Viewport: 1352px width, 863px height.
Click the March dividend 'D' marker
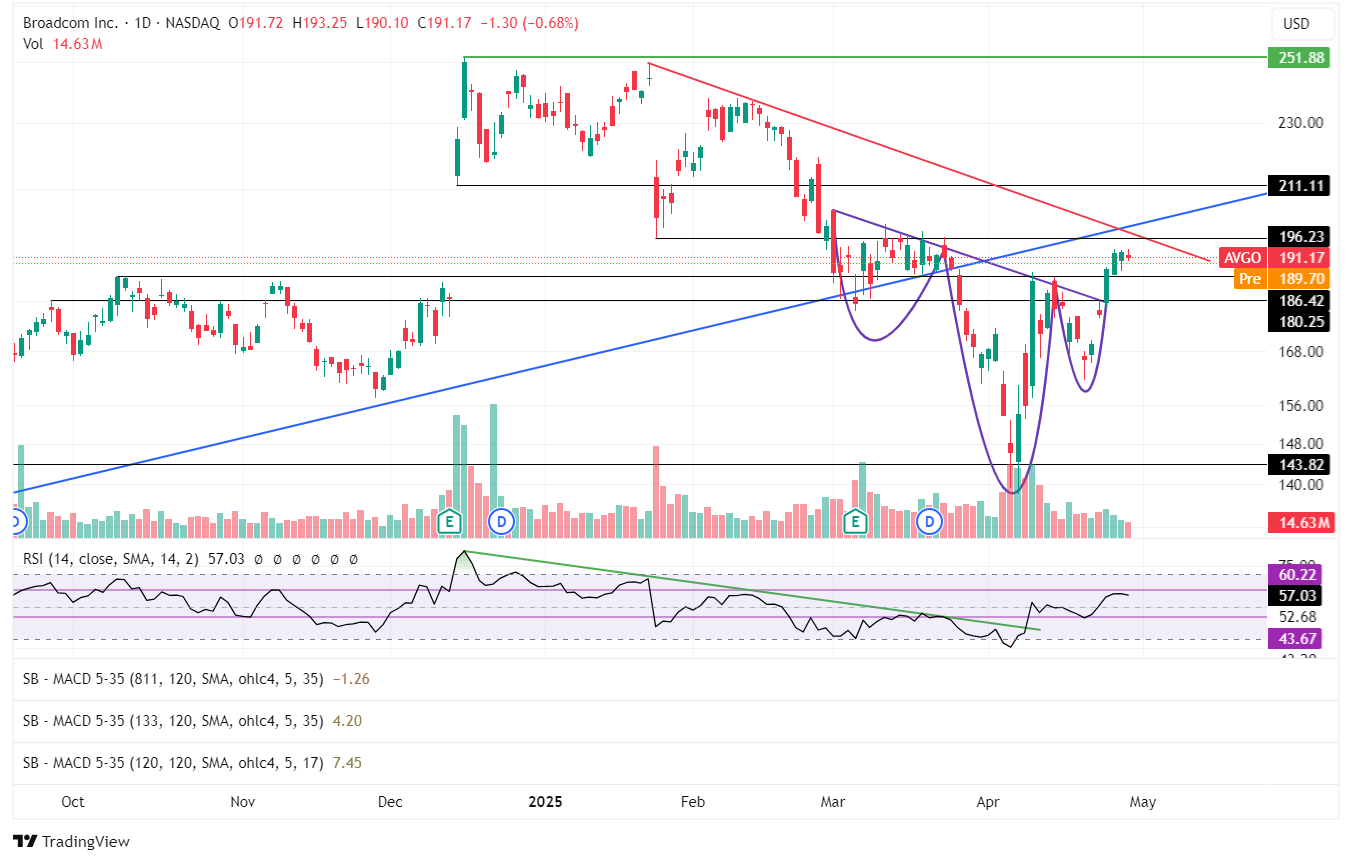pyautogui.click(x=931, y=521)
